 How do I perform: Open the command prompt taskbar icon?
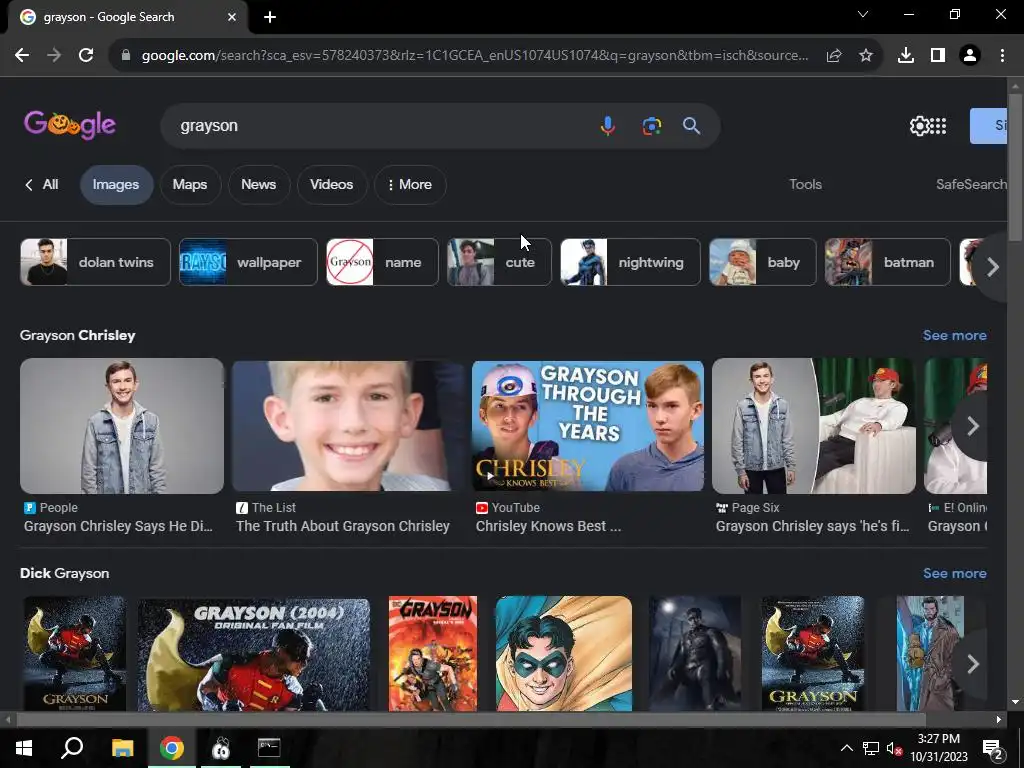point(269,748)
